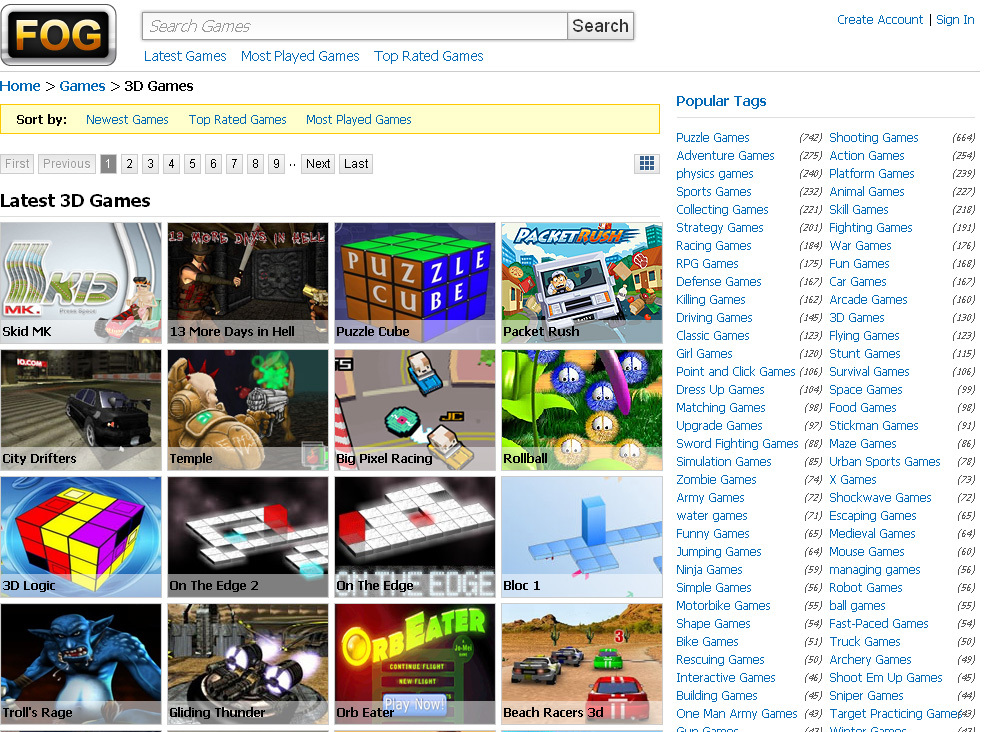984x732 pixels.
Task: Select the Sniper Games tag
Action: (x=866, y=696)
